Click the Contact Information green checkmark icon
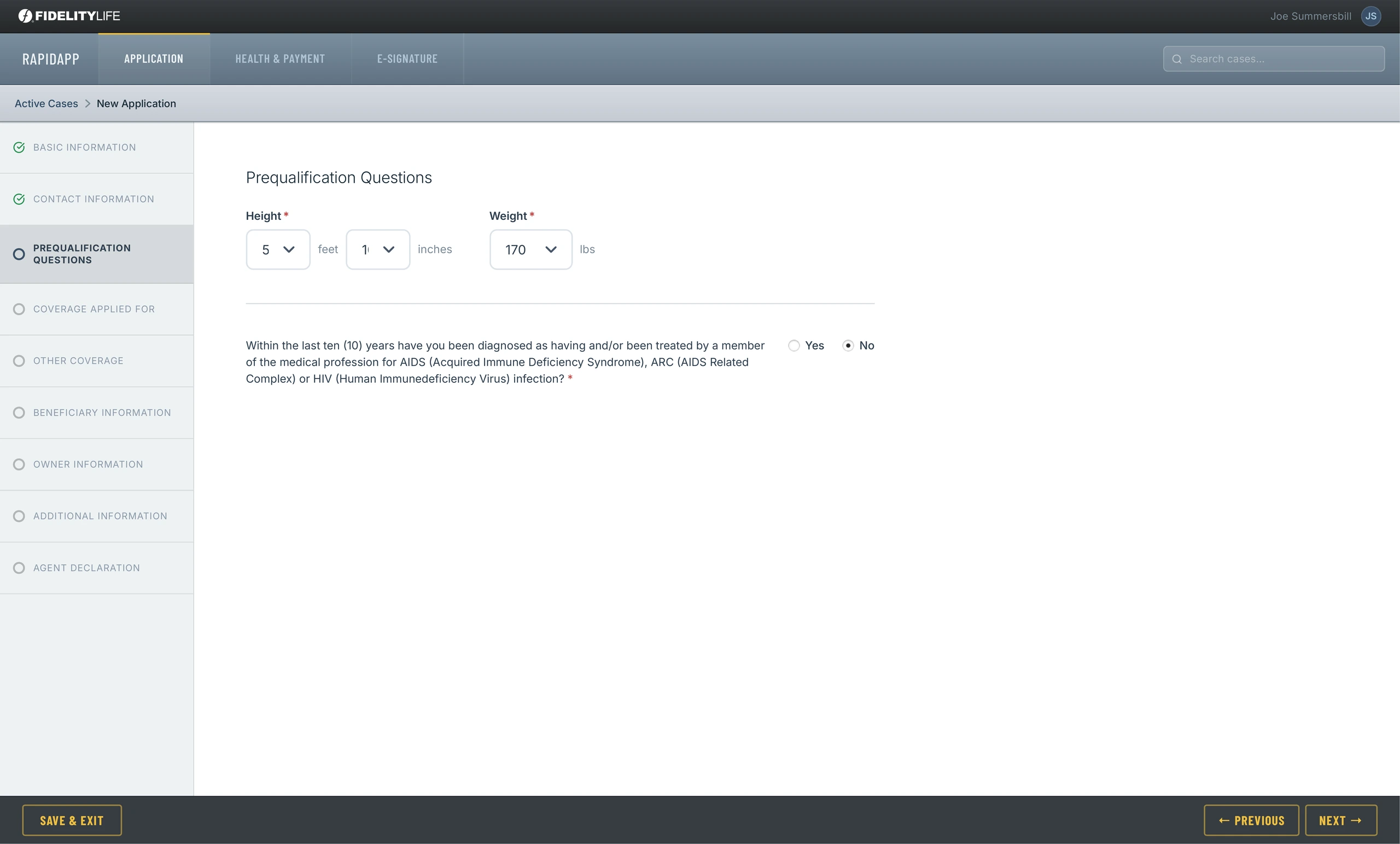The width and height of the screenshot is (1400, 844). 19,200
